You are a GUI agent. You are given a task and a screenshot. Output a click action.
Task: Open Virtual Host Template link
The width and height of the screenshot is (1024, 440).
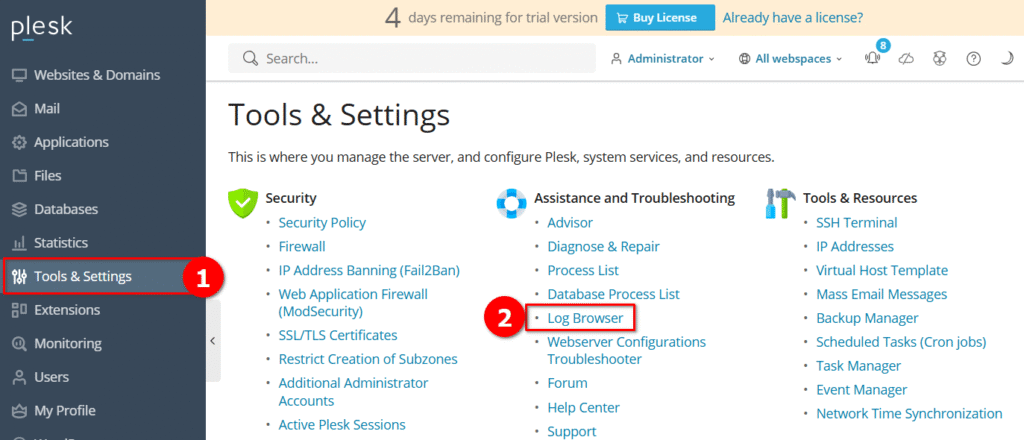882,270
